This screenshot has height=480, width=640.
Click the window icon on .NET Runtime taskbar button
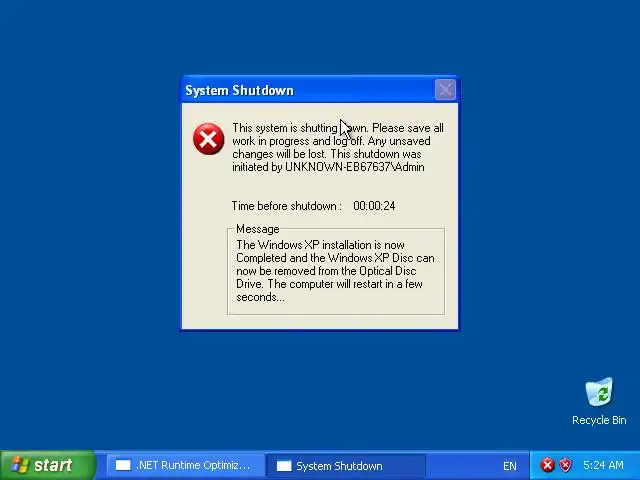coord(123,465)
